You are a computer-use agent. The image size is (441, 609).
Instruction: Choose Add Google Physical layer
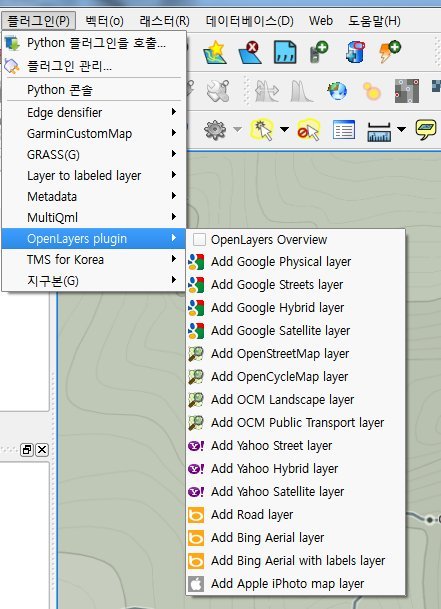tap(296, 262)
